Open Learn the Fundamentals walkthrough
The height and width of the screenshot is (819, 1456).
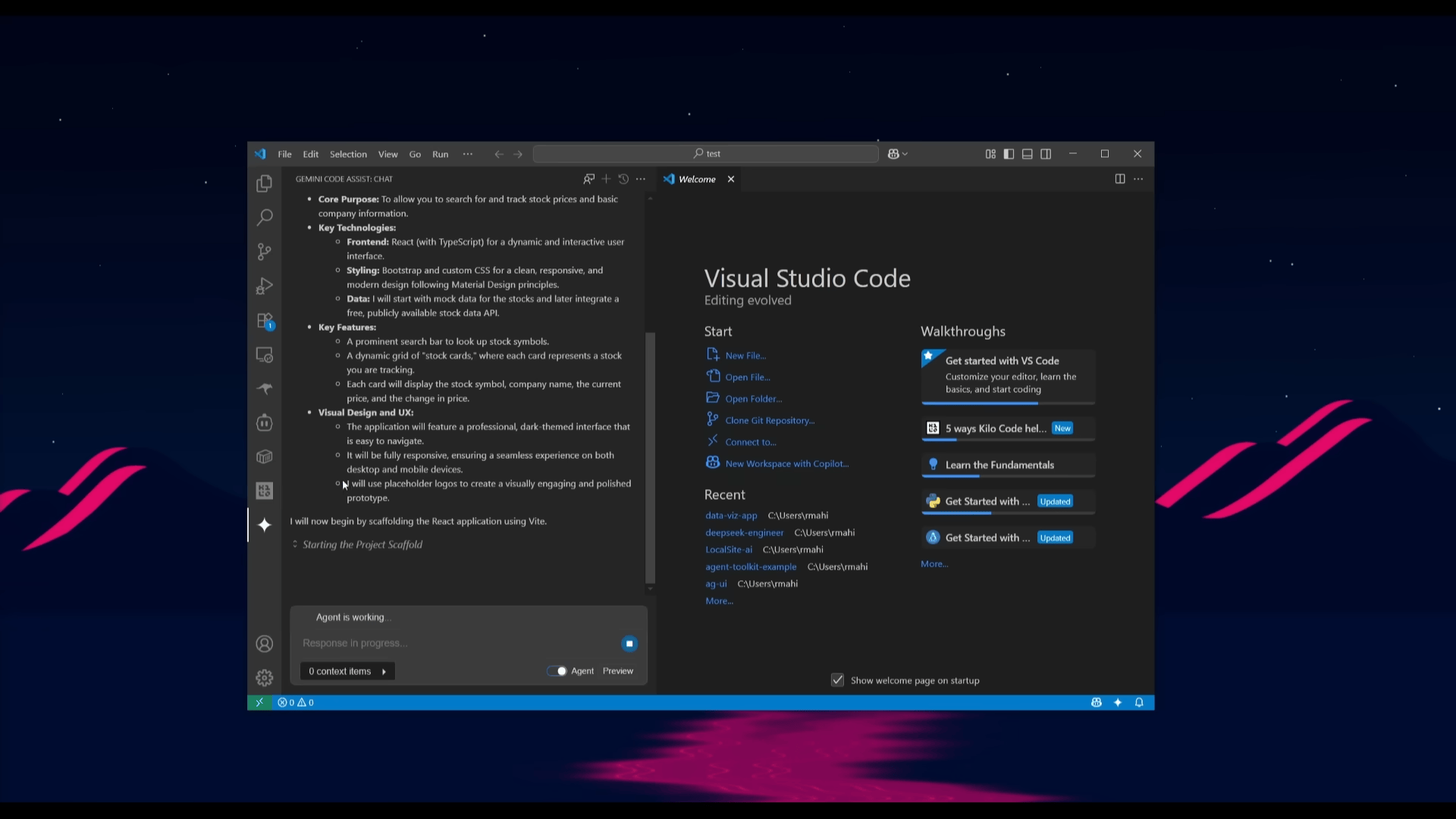(1008, 465)
